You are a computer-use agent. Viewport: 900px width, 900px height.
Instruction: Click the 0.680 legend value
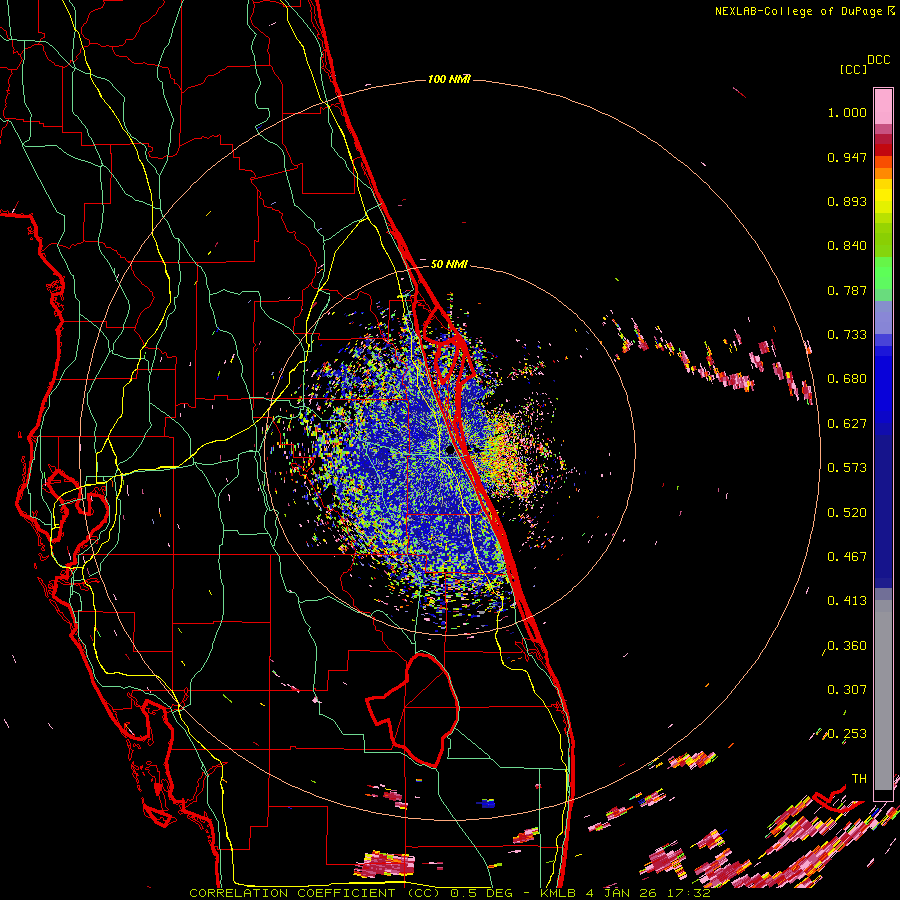pos(847,379)
